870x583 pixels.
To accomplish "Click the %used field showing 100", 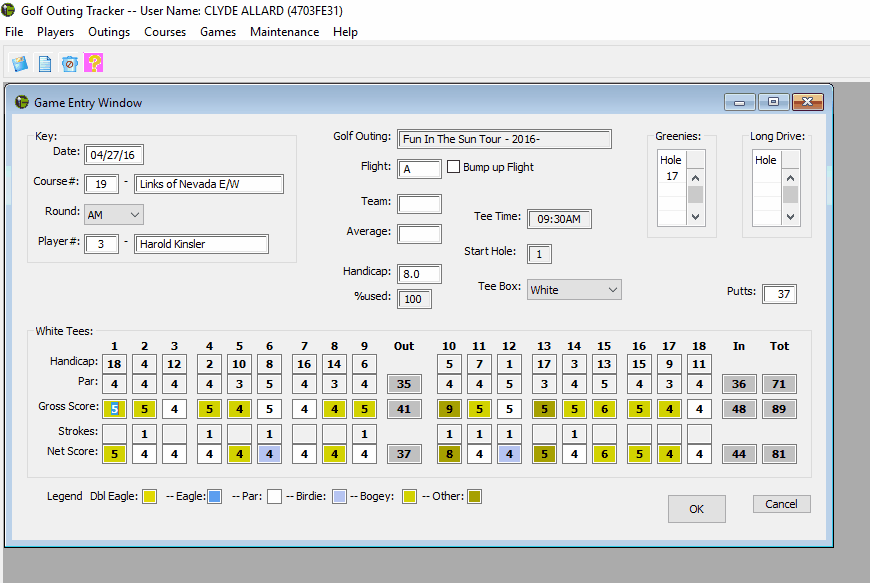I will tap(414, 299).
